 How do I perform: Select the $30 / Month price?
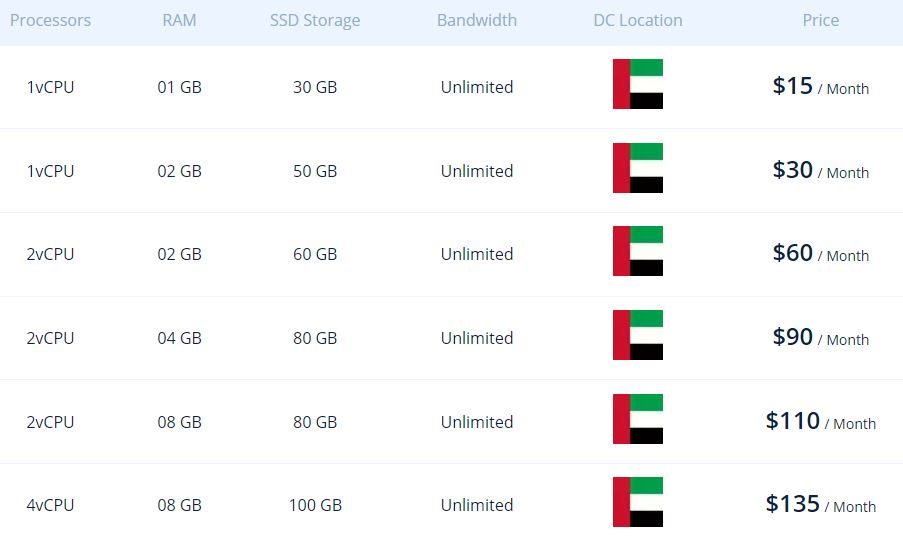point(820,171)
